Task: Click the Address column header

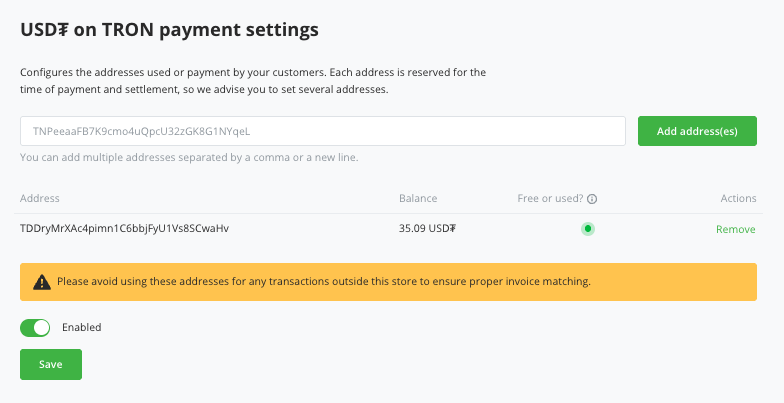Action: (40, 198)
